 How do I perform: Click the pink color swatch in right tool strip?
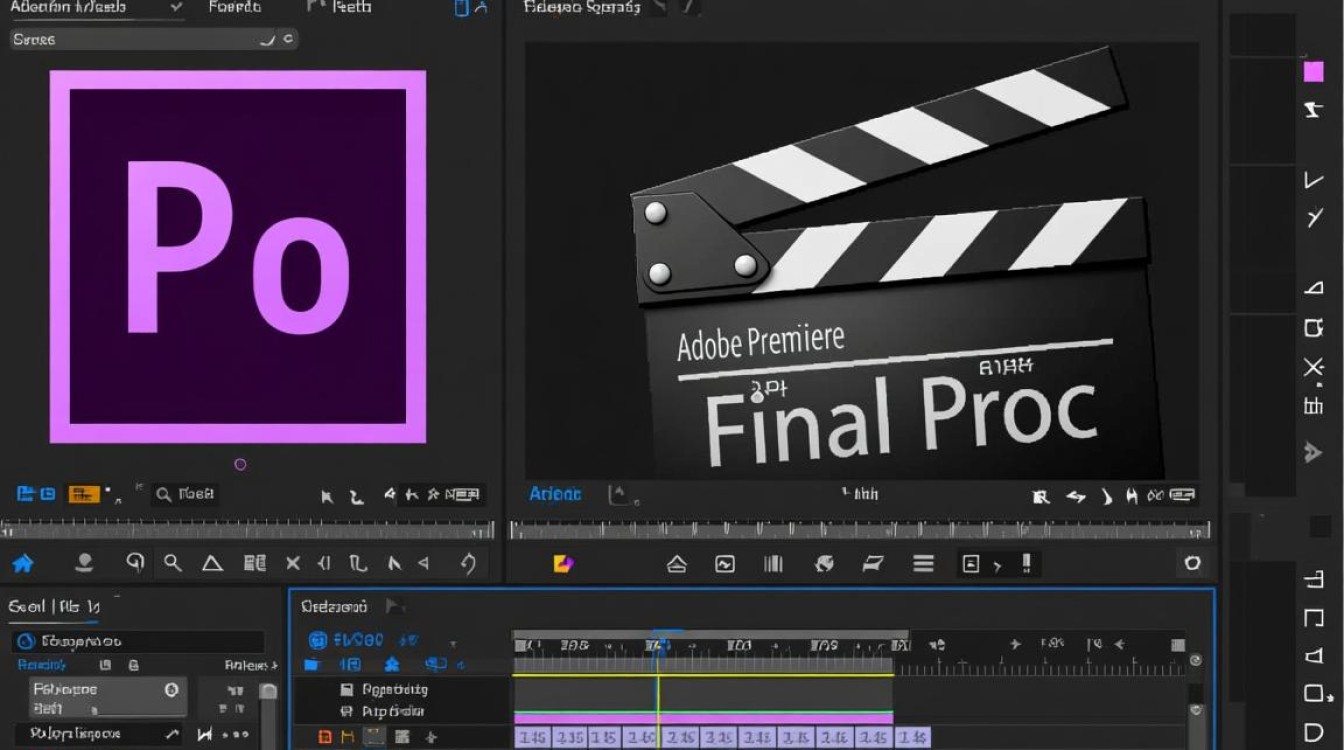[1313, 72]
